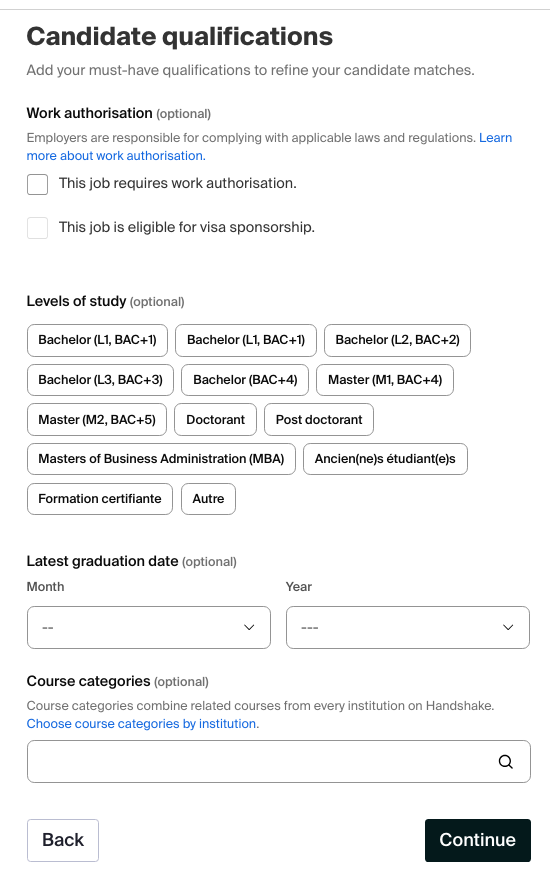This screenshot has height=878, width=550.
Task: Select the Bachelor (L2, BAC+2) chip
Action: point(397,340)
